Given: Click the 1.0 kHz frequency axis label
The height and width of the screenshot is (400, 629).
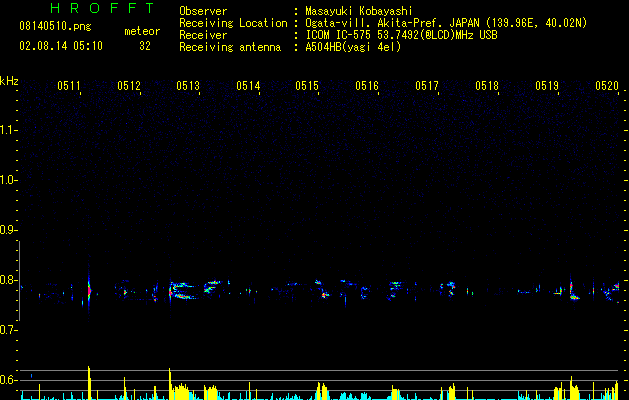Looking at the screenshot, I should 8,180.
